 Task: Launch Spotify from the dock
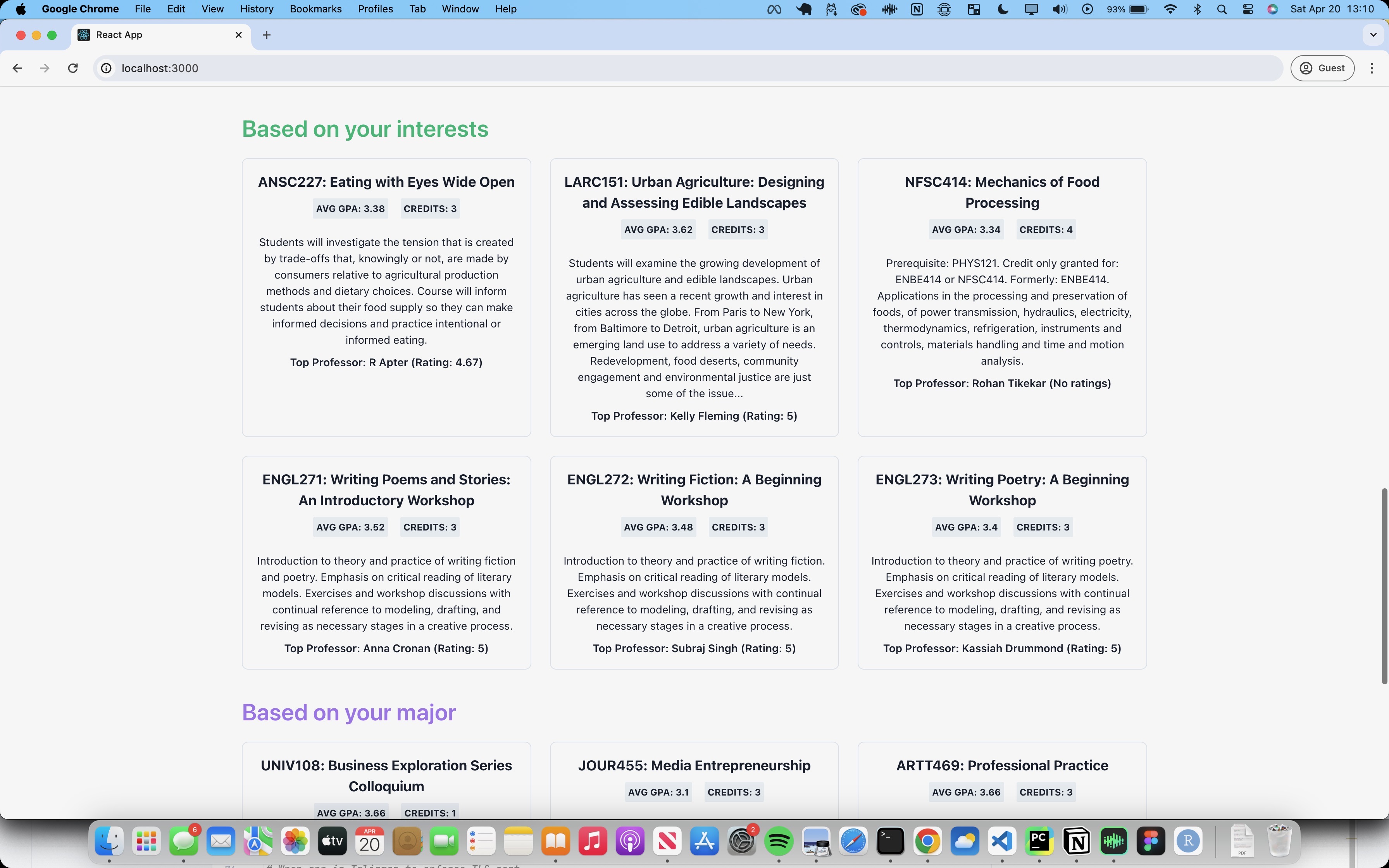778,842
